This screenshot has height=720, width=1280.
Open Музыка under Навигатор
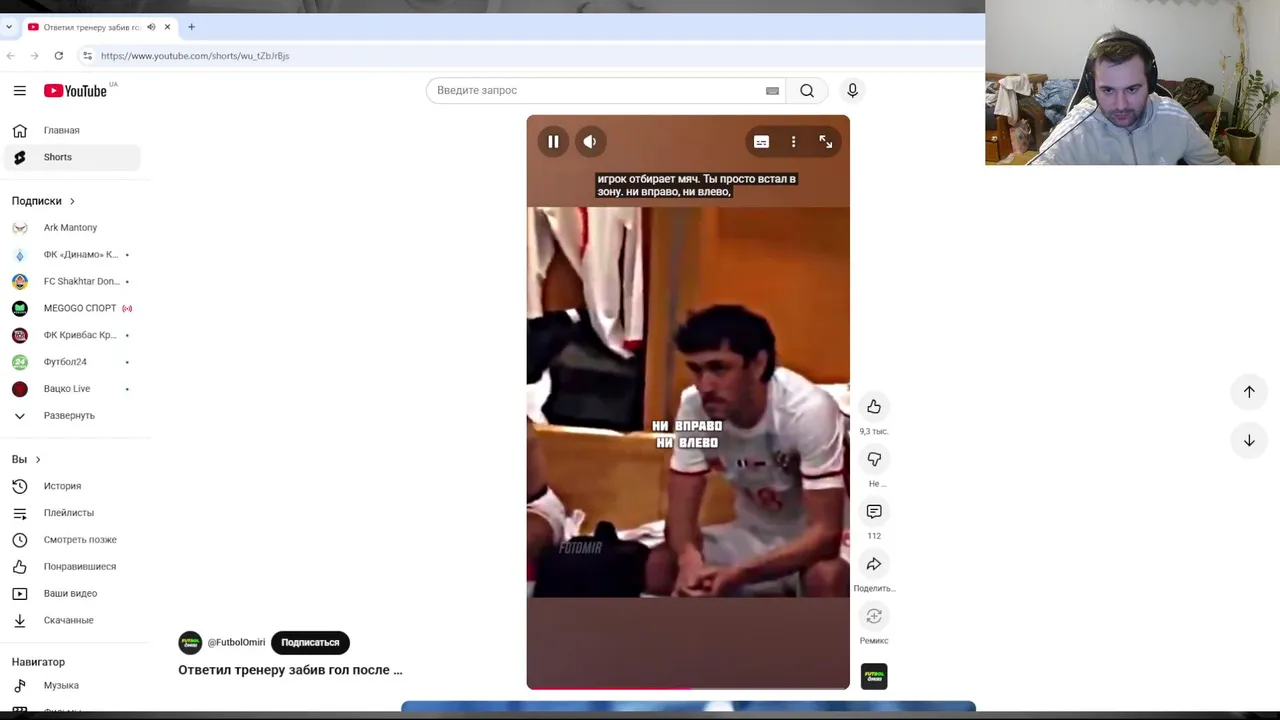pyautogui.click(x=72, y=685)
